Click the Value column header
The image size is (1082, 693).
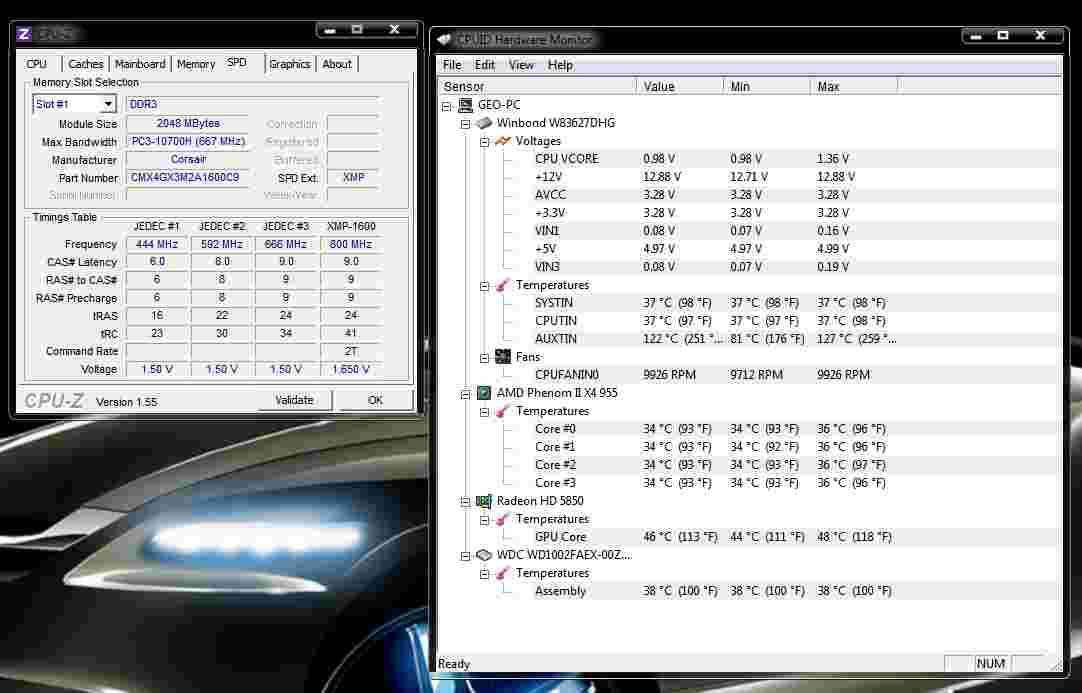point(680,86)
